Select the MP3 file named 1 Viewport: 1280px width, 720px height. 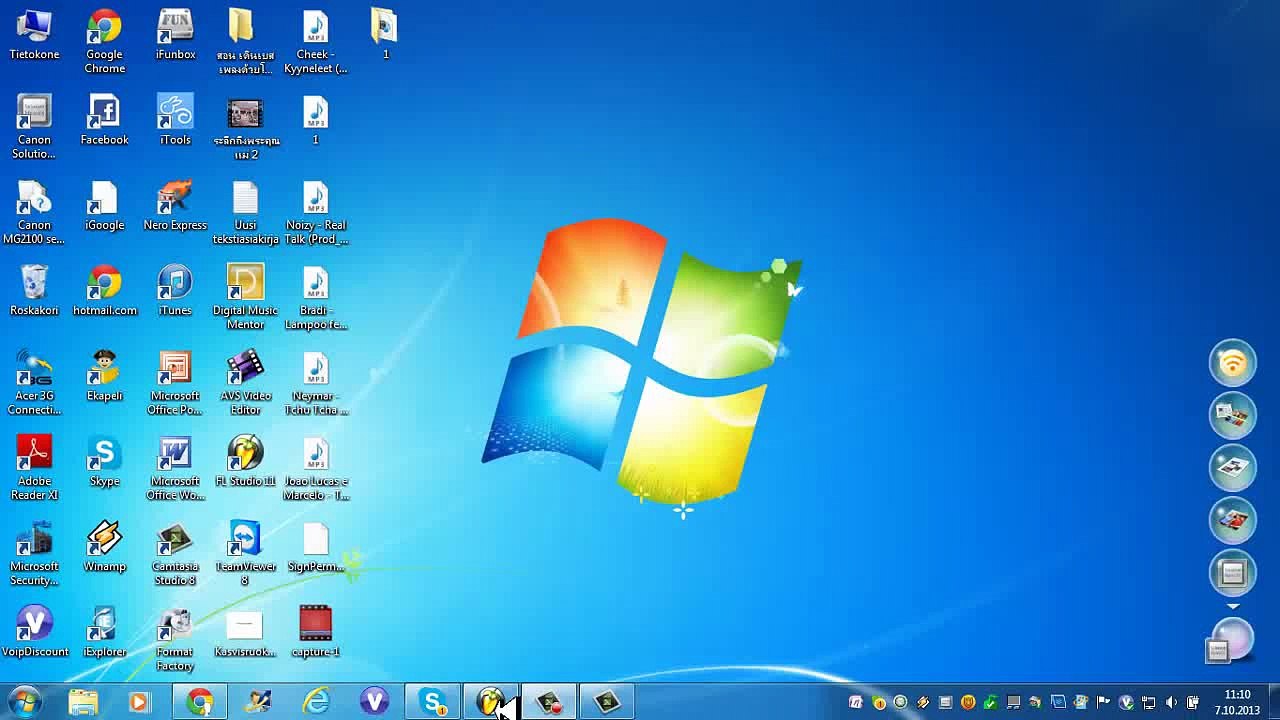coord(315,120)
